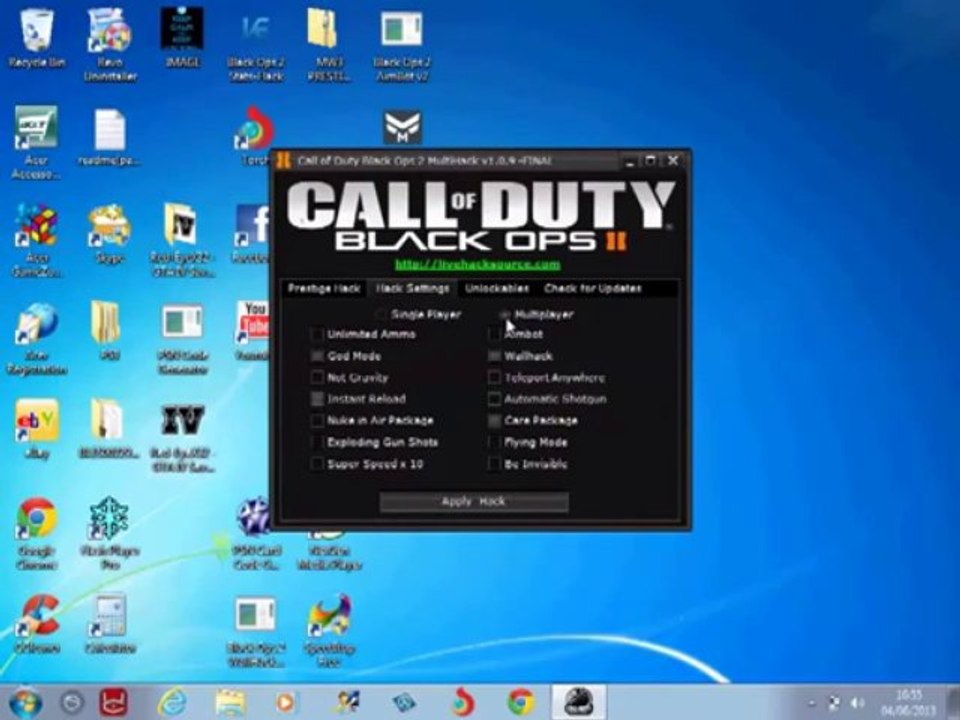960x720 pixels.
Task: Launch the Acer GameZo... cube shortcut
Action: [36, 240]
